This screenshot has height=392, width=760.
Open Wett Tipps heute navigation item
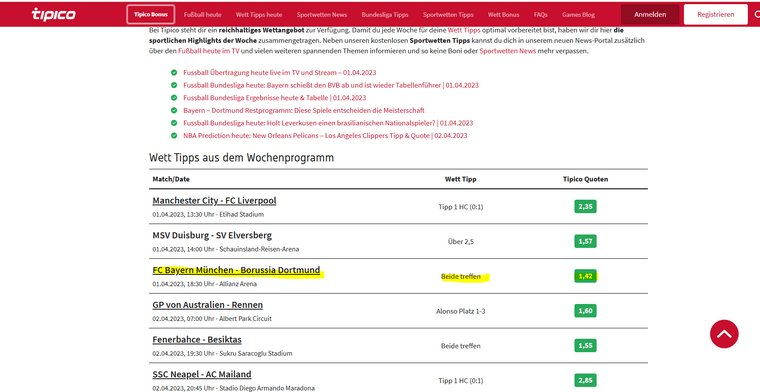pos(259,15)
